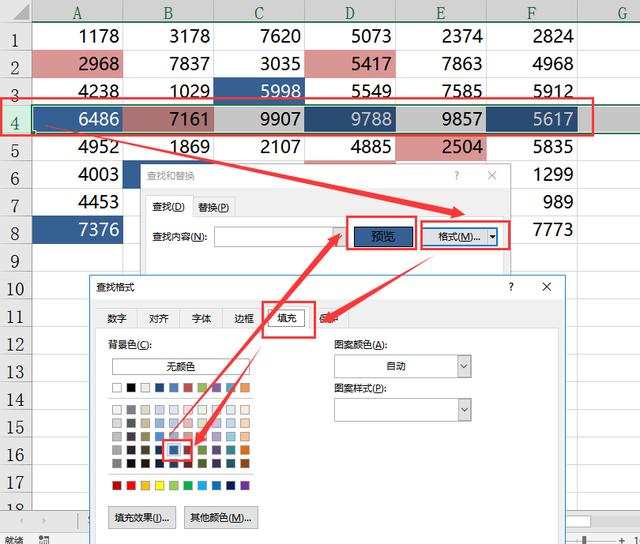This screenshot has height=544, width=640.
Task: Pick standard purple swatch
Action: point(245,486)
